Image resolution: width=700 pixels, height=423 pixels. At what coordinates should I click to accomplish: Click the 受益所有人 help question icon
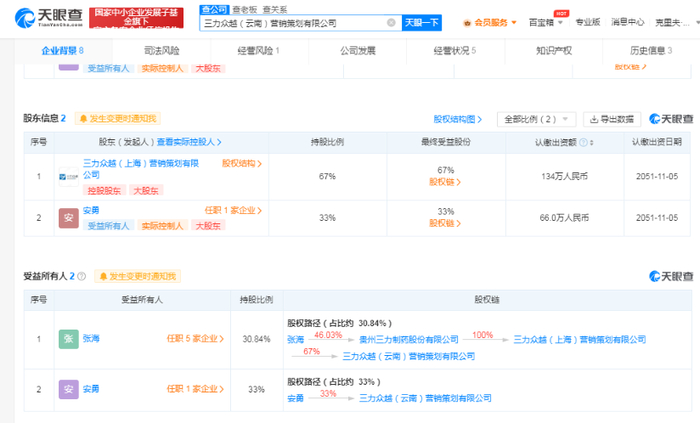[x=81, y=277]
